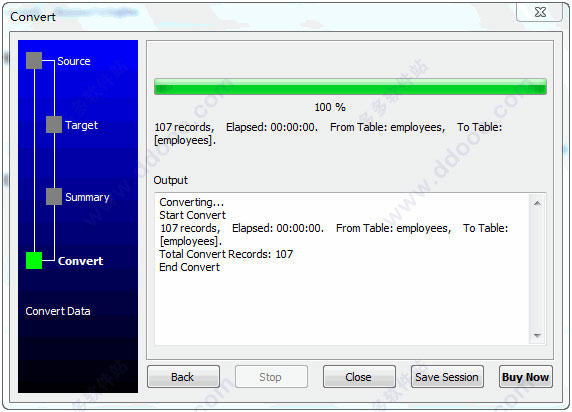Select the Source step label

click(x=74, y=61)
